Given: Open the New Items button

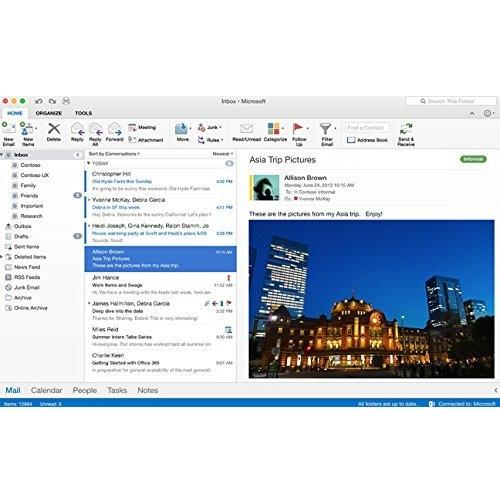Looking at the screenshot, I should [x=28, y=134].
